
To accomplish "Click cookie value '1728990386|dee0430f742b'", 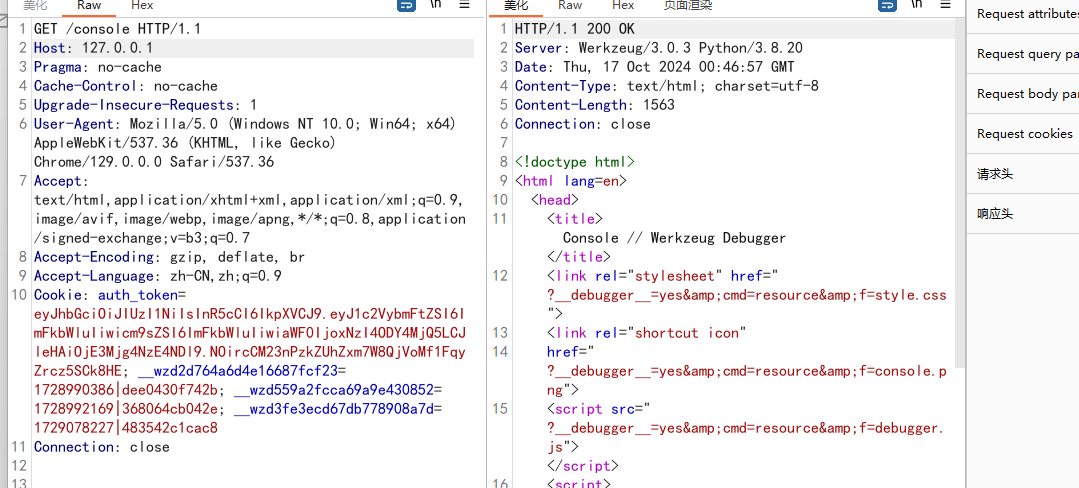I will pos(126,390).
